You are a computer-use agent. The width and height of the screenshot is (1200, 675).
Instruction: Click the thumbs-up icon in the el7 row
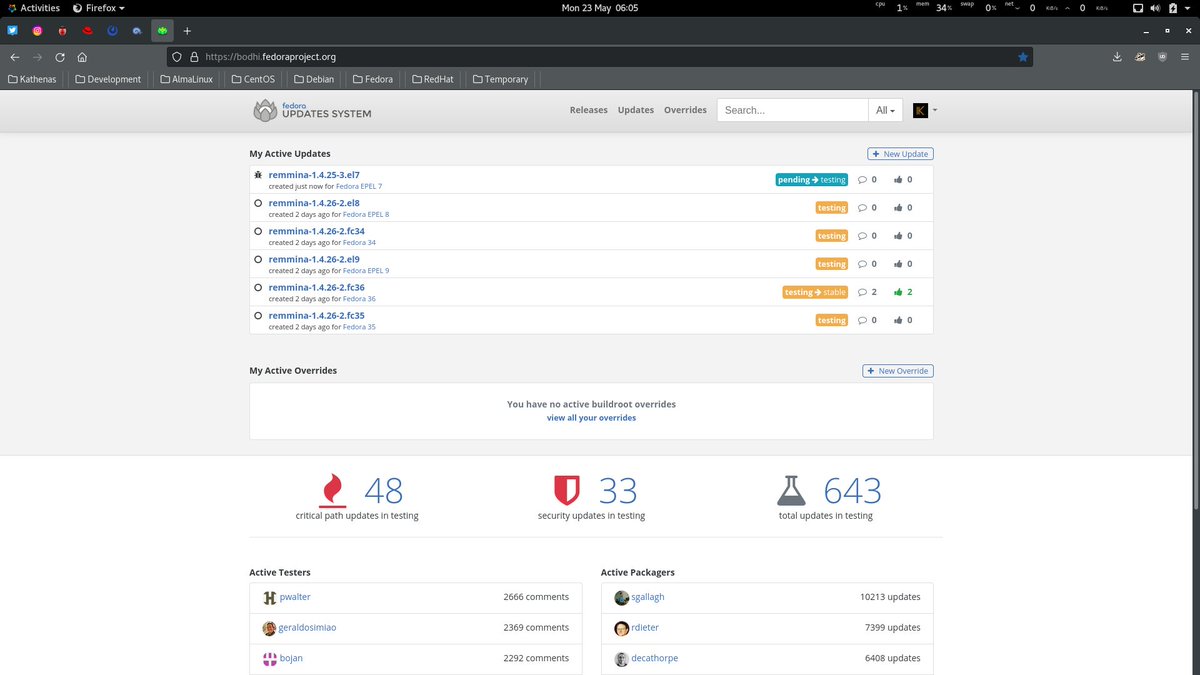tap(898, 180)
